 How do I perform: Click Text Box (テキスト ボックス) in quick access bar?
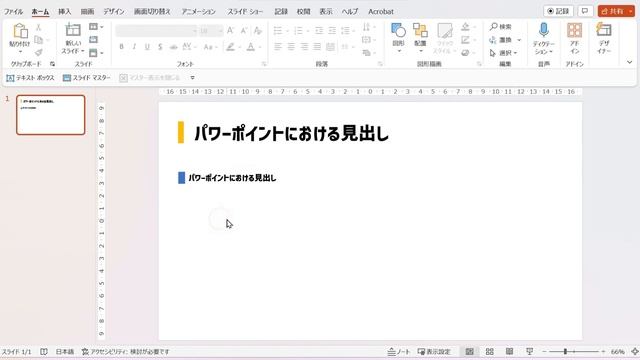[x=31, y=78]
